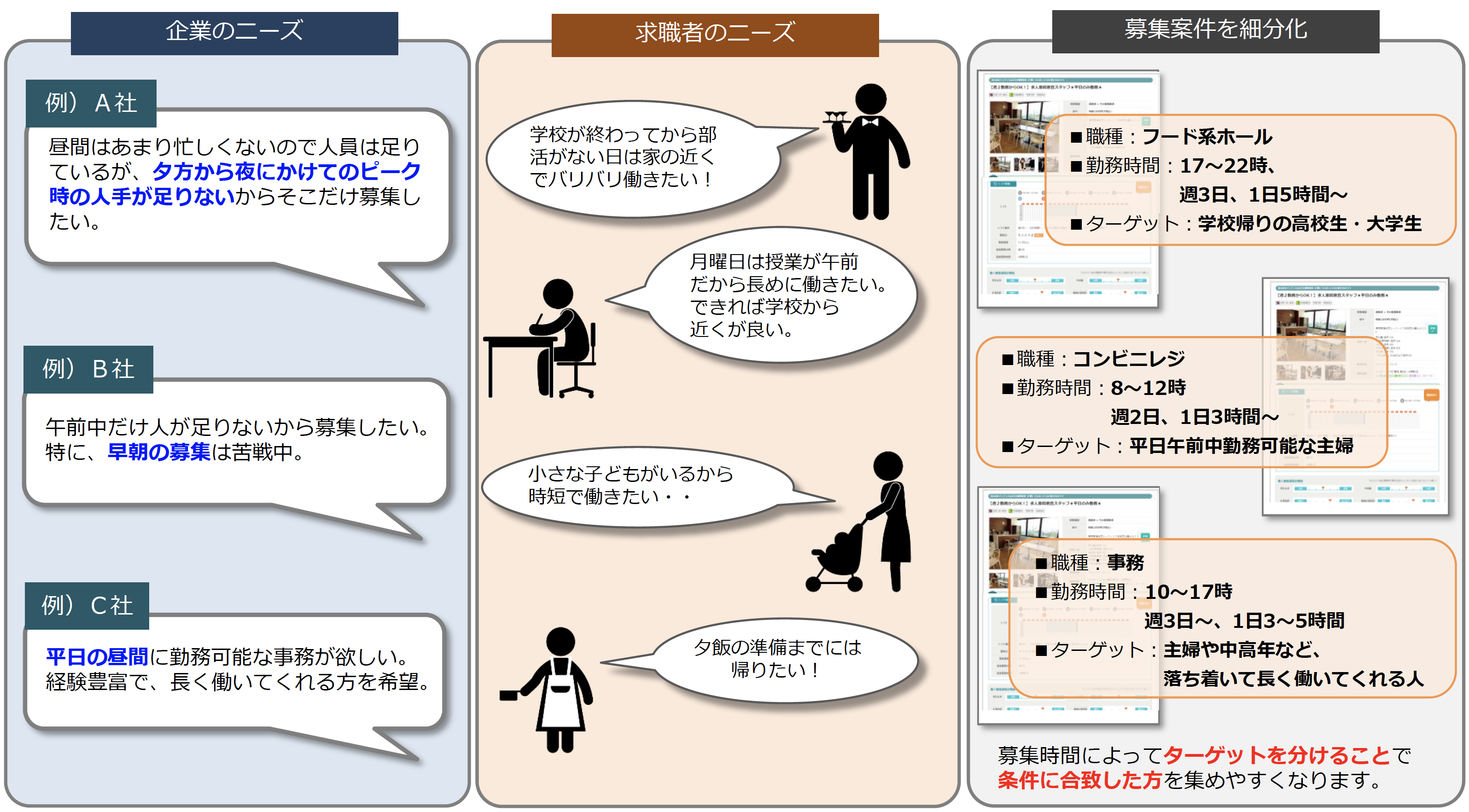Image resolution: width=1469 pixels, height=812 pixels.
Task: Click the 例）Ｃ社 label
Action: (x=87, y=606)
